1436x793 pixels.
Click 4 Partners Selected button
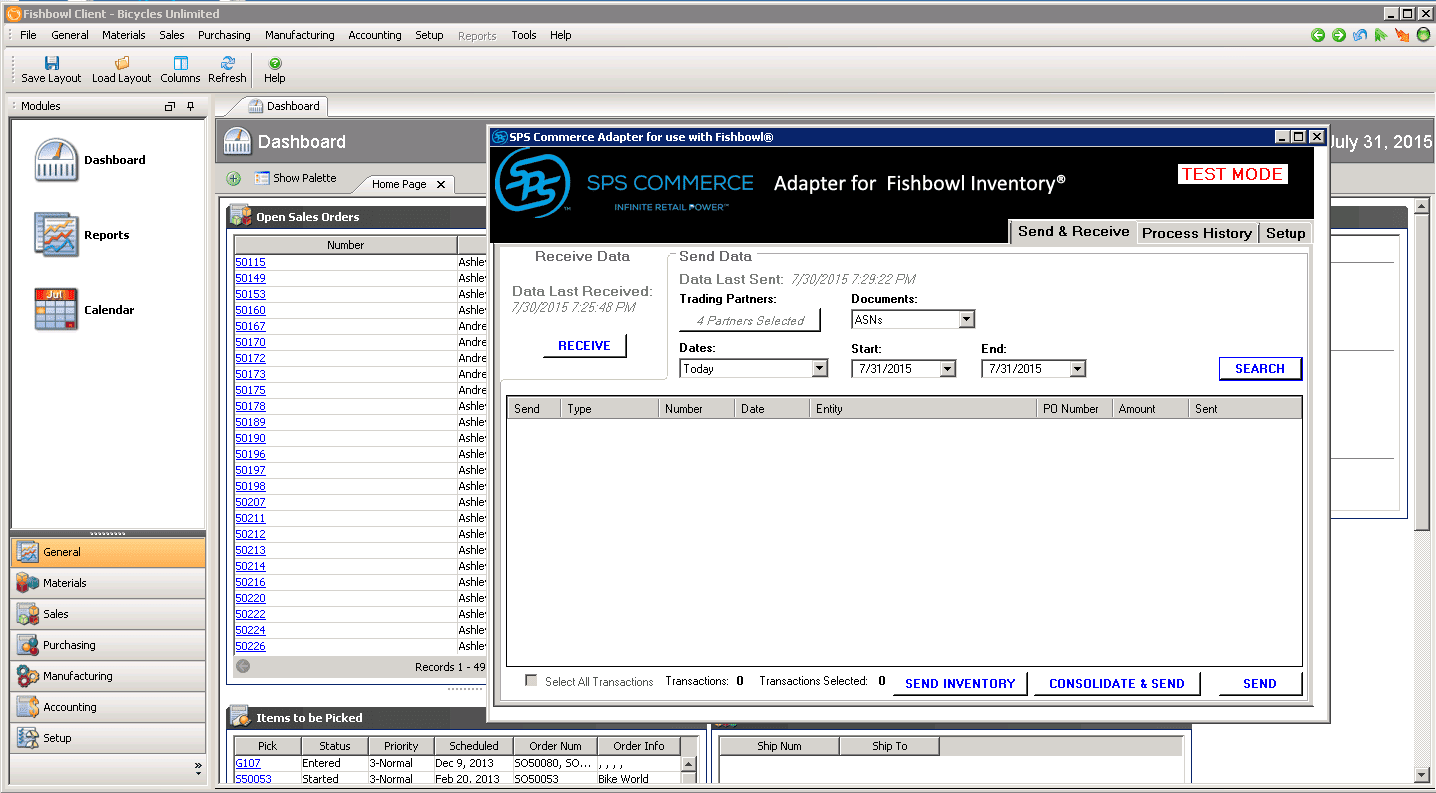[750, 320]
